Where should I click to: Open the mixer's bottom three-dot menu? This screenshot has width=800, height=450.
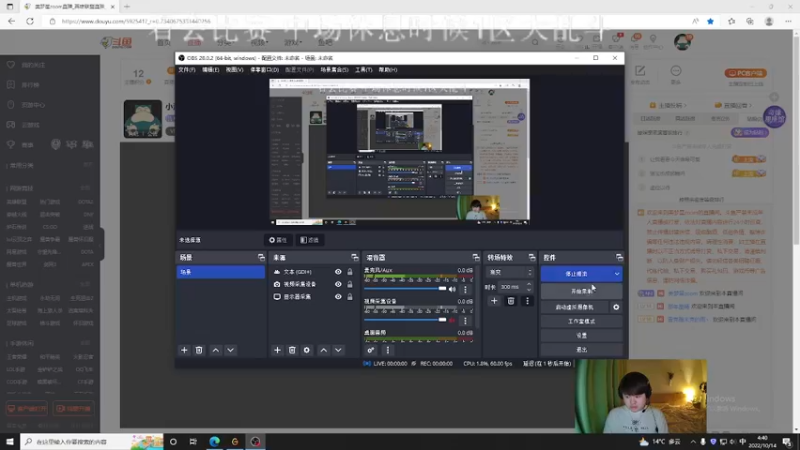387,351
